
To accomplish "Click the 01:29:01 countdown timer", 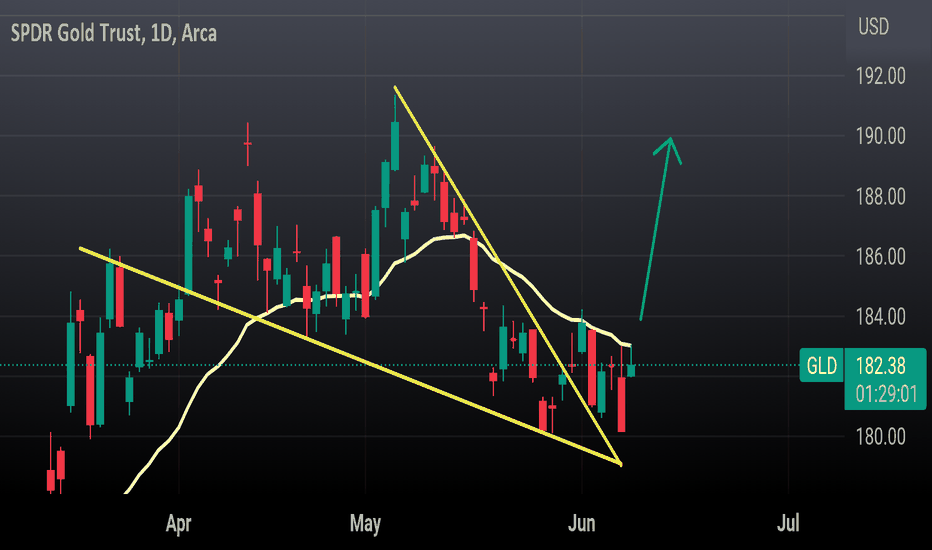I will click(886, 394).
